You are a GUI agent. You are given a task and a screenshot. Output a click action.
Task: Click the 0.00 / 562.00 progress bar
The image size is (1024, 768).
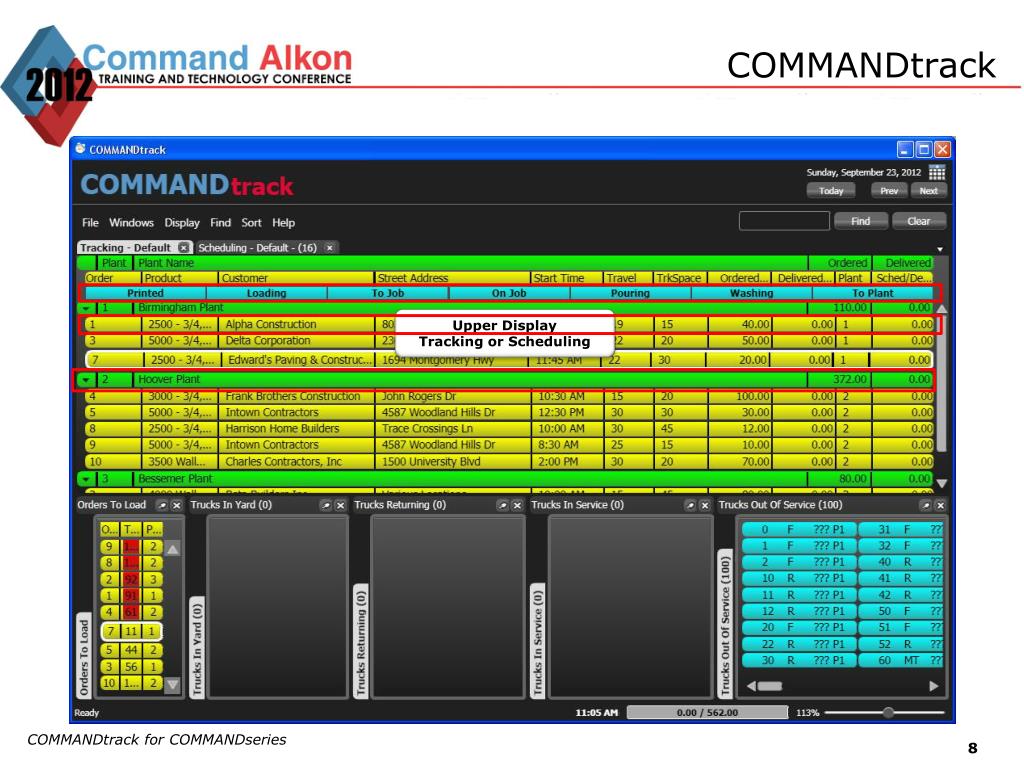tap(707, 712)
